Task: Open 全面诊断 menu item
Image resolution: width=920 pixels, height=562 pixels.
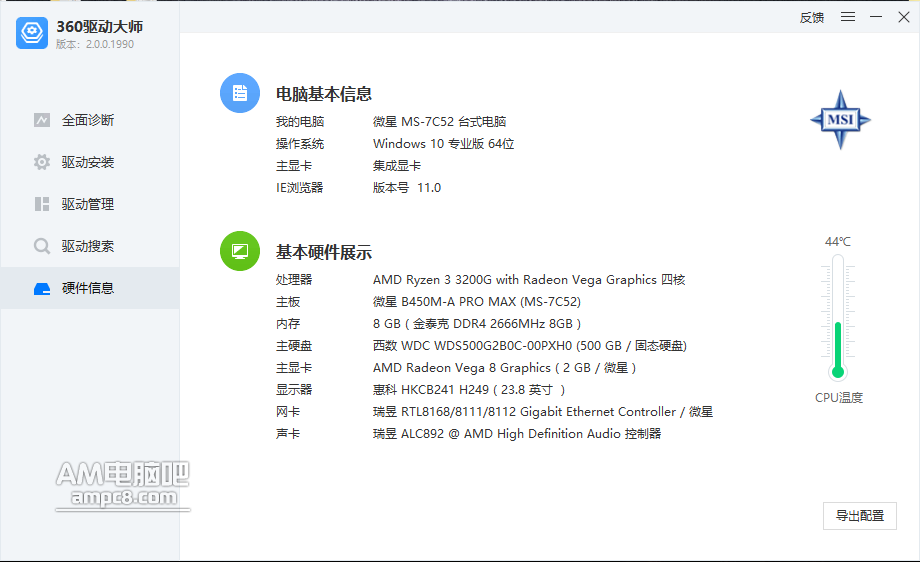Action: click(90, 120)
